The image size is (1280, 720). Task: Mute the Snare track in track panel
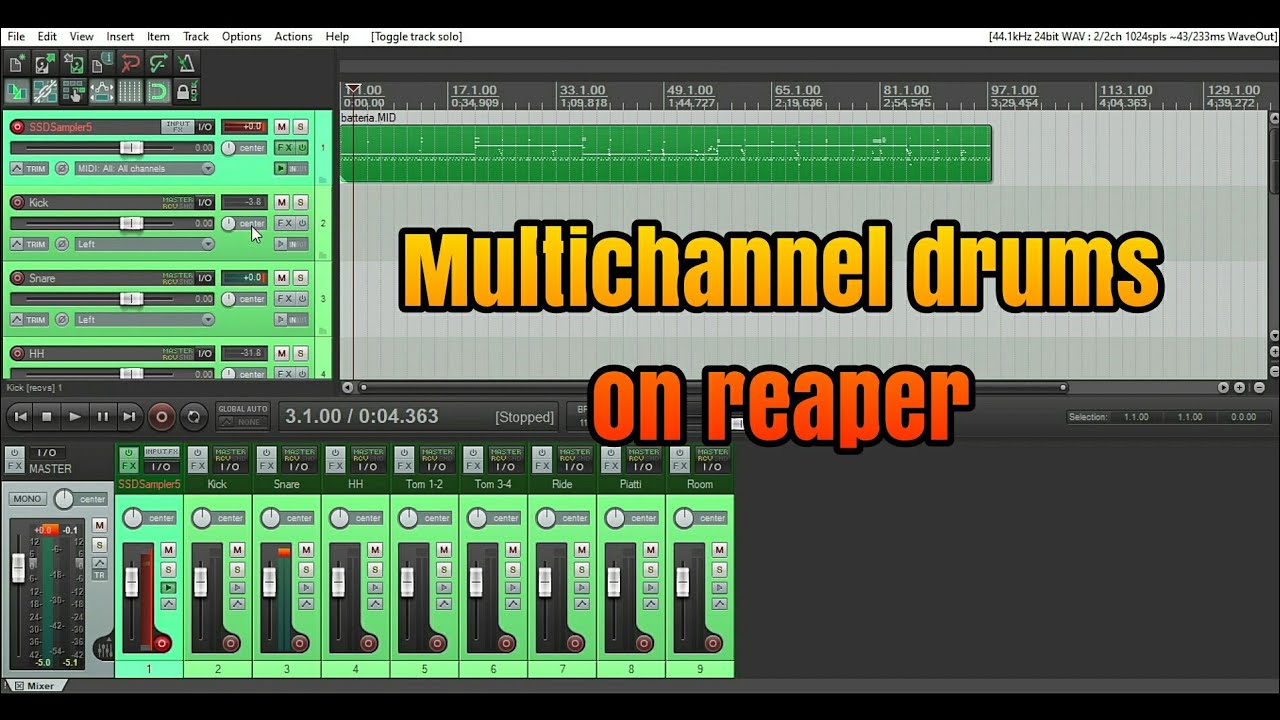point(282,278)
